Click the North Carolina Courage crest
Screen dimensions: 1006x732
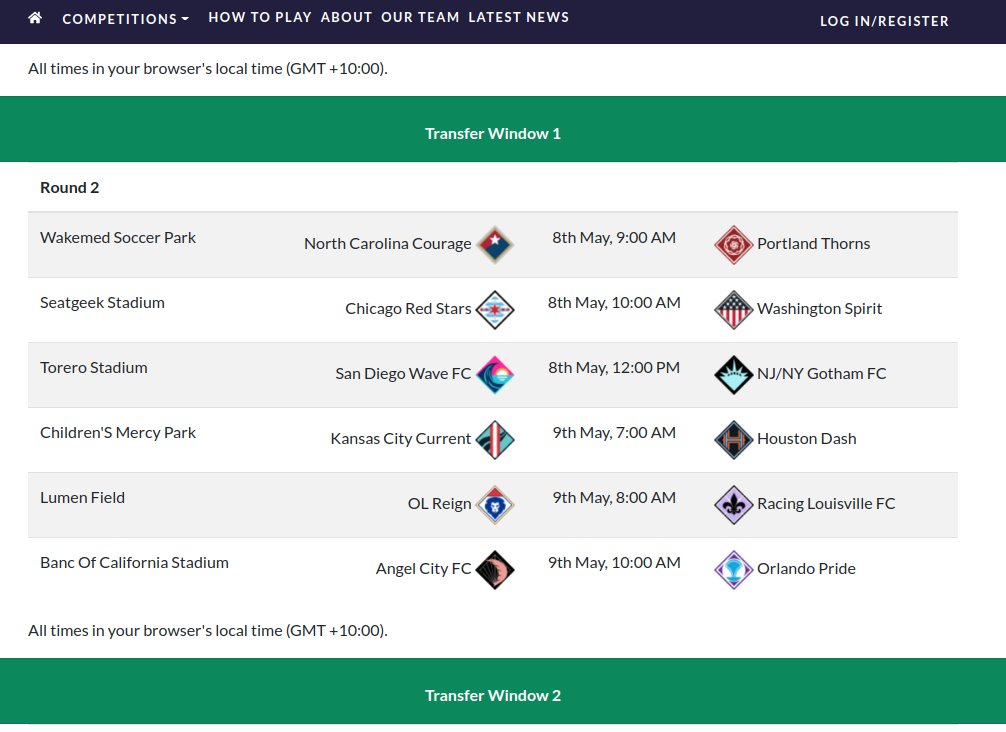coord(495,244)
